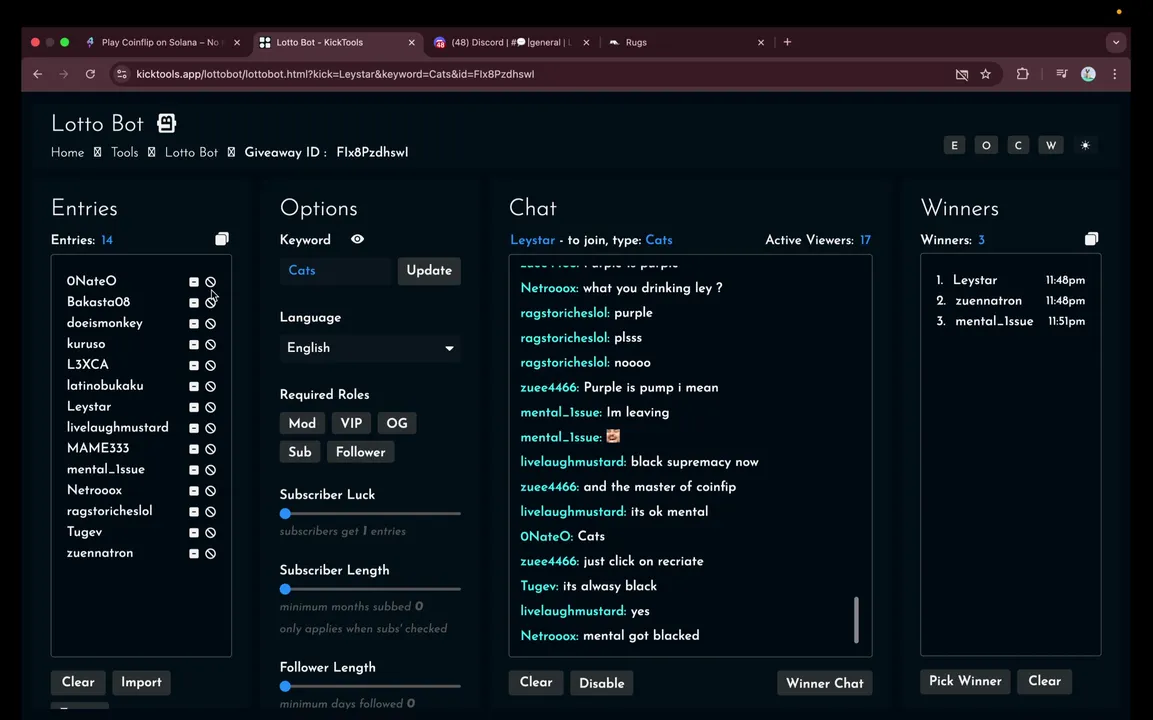Click the Lotto Bot robot logo icon
Image resolution: width=1153 pixels, height=720 pixels.
click(167, 123)
